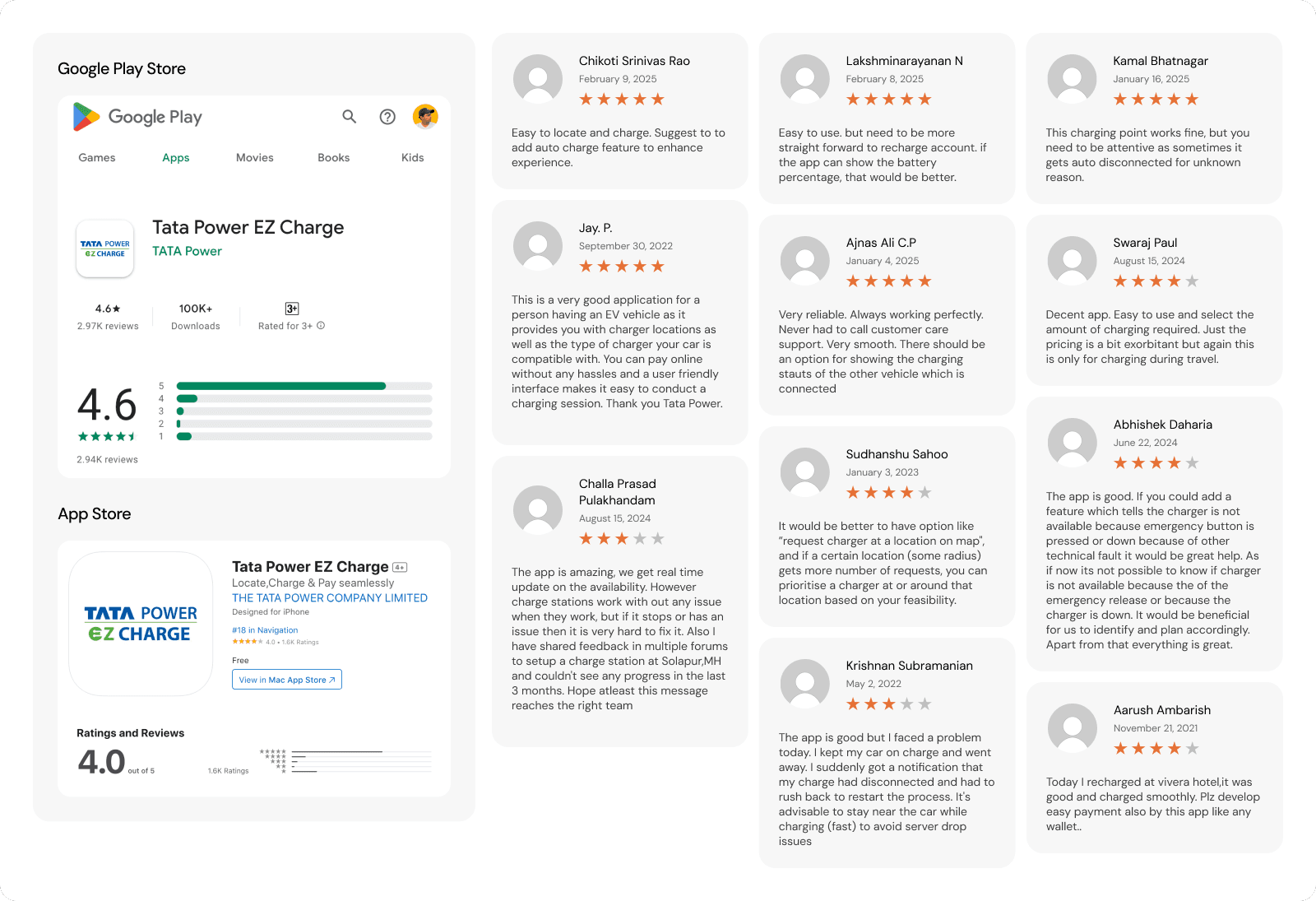Click the View in Mac App Store button
The image size is (1316, 901).
(x=287, y=680)
